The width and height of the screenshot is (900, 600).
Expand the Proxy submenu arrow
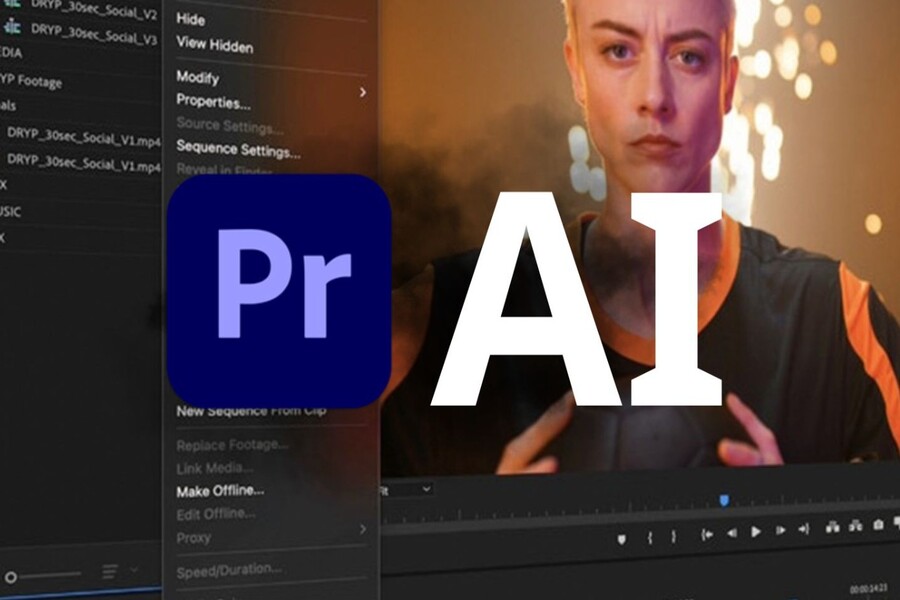362,529
